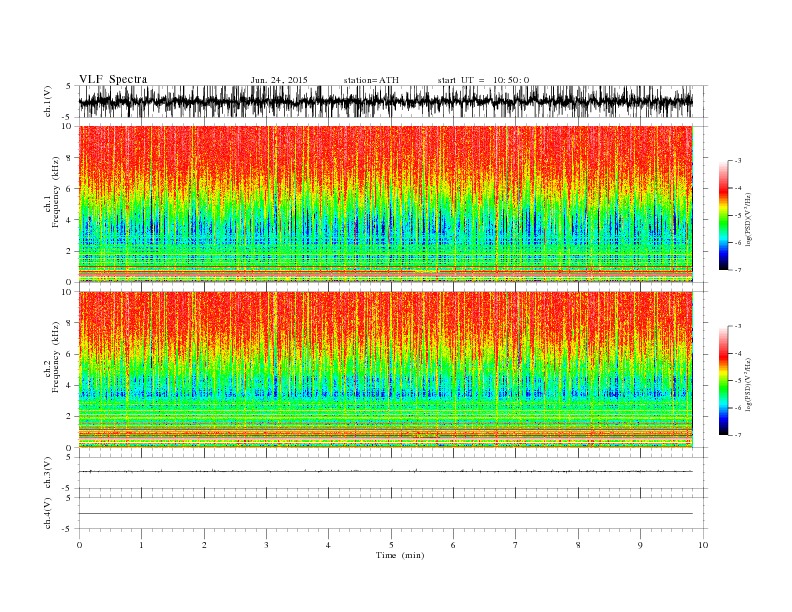The height and width of the screenshot is (612, 792).
Task: Click time axis tick label "9"
Action: pyautogui.click(x=640, y=545)
